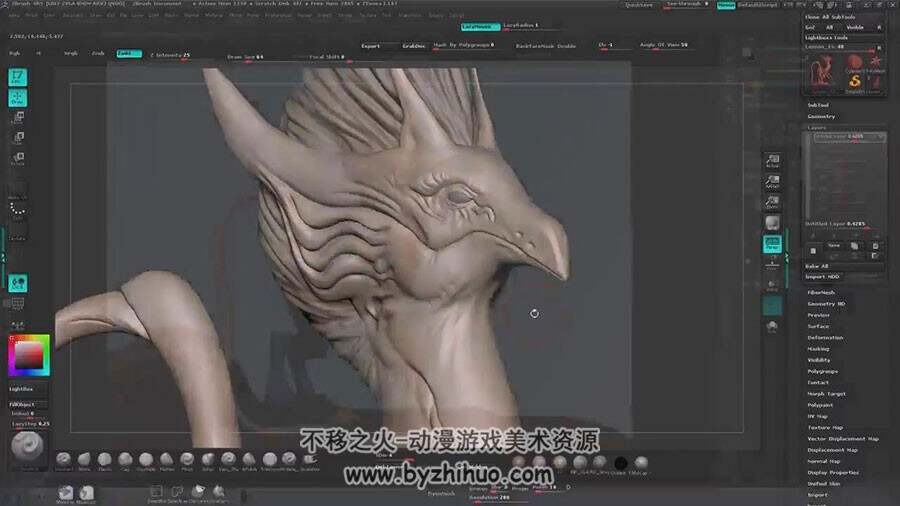Expand the Masking section

pyautogui.click(x=818, y=349)
